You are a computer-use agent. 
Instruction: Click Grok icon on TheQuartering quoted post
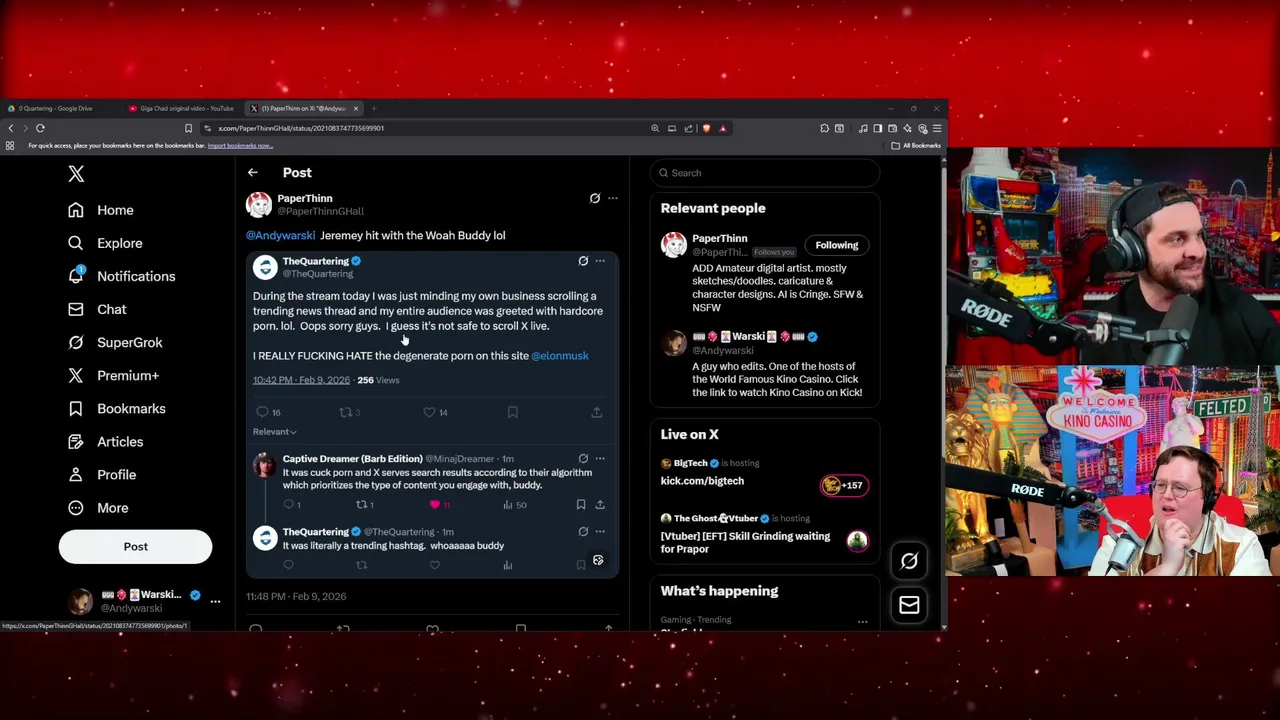coord(583,261)
